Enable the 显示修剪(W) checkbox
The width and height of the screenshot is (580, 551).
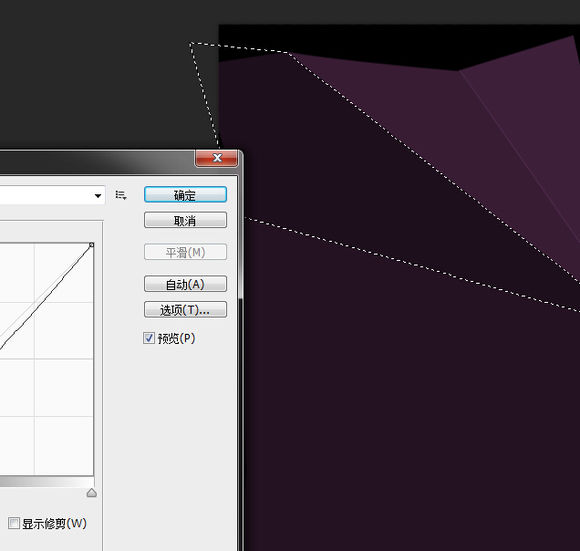[x=14, y=523]
